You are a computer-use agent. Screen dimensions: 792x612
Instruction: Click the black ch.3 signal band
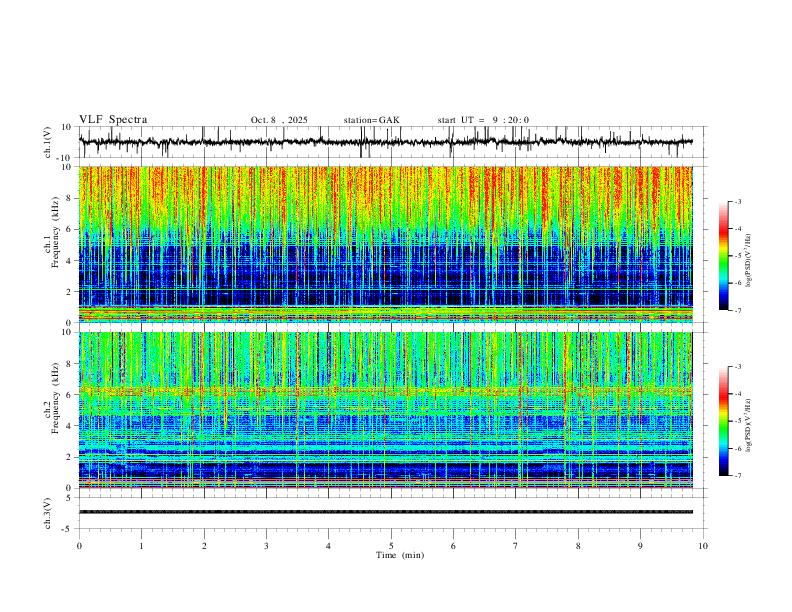coord(385,512)
